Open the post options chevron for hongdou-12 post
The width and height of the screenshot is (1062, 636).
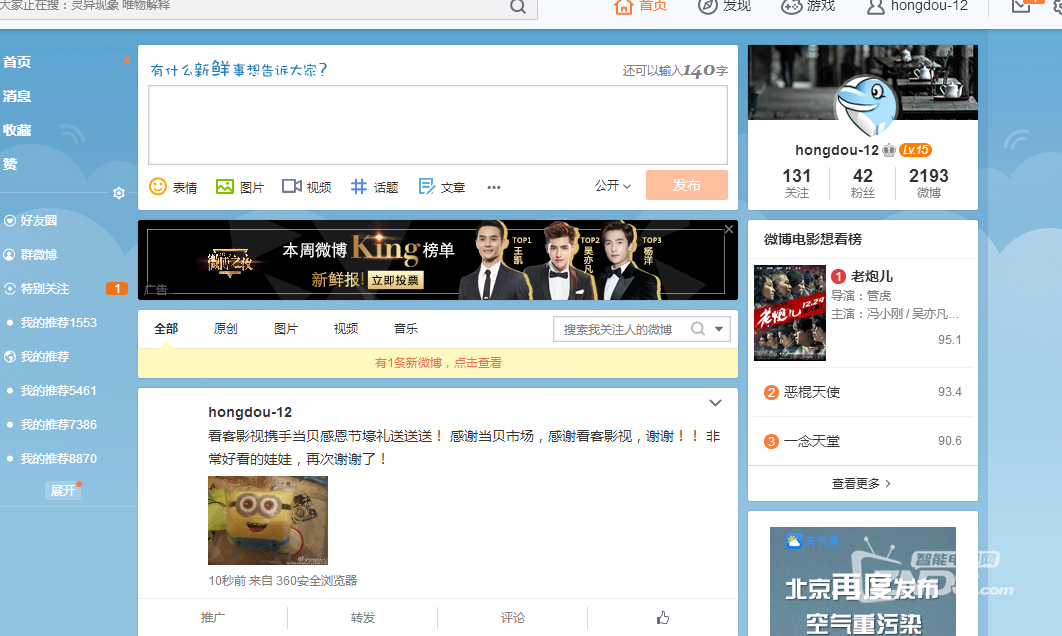pyautogui.click(x=715, y=403)
